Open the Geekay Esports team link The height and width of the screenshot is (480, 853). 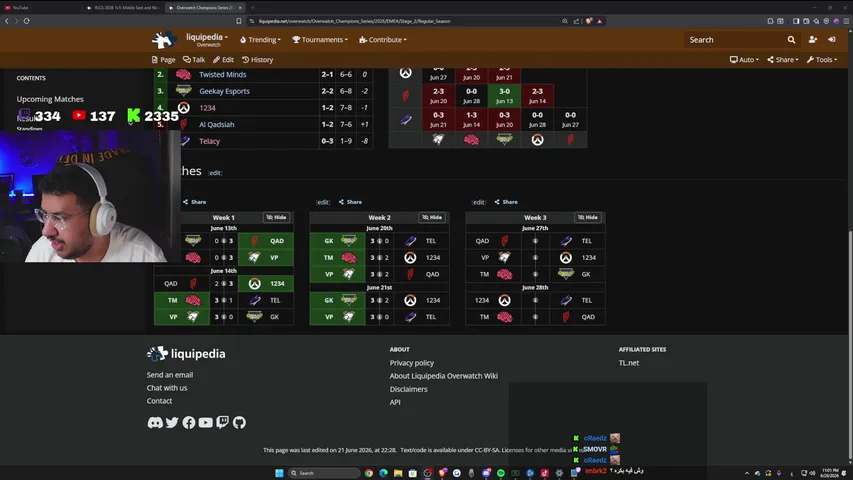[x=224, y=91]
